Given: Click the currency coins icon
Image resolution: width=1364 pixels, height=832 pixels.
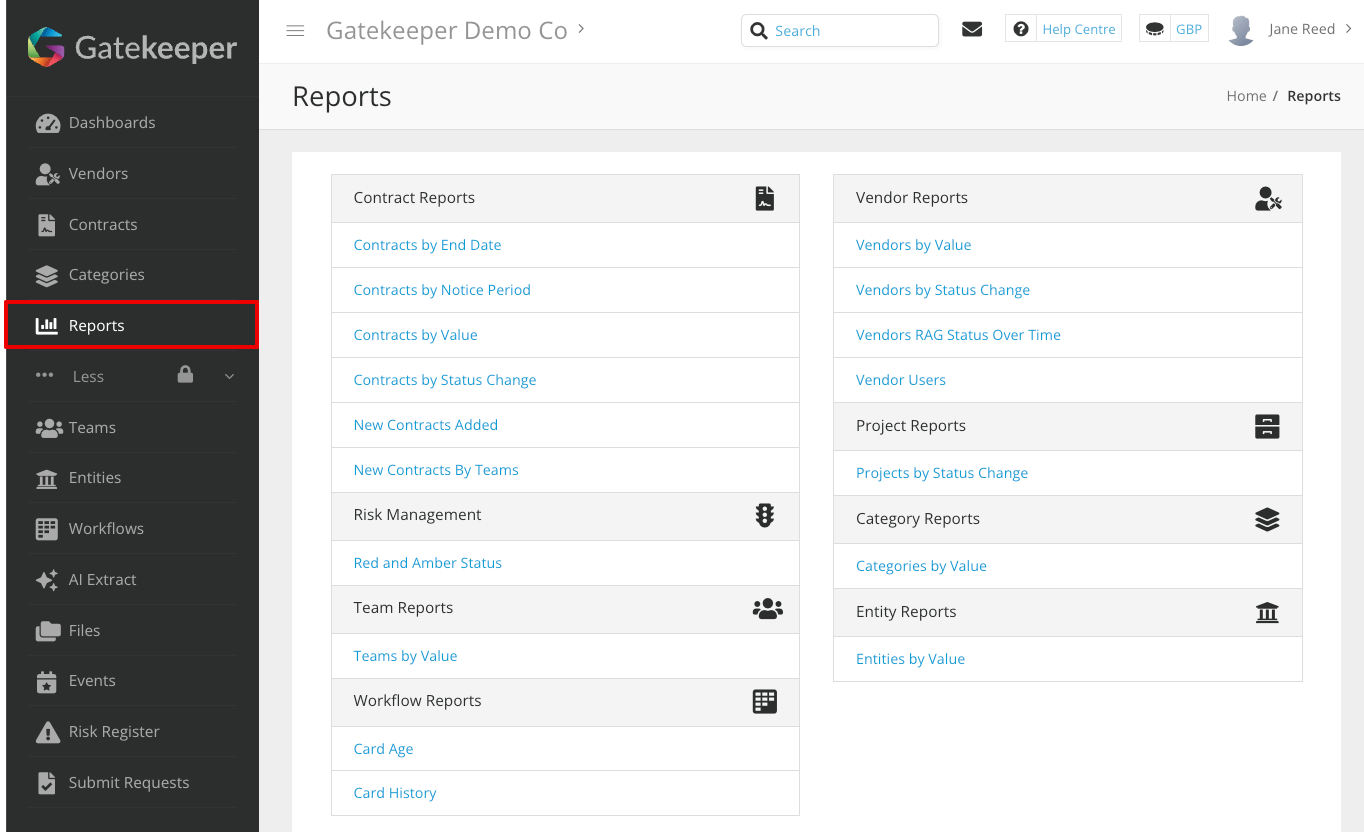Looking at the screenshot, I should click(1155, 29).
